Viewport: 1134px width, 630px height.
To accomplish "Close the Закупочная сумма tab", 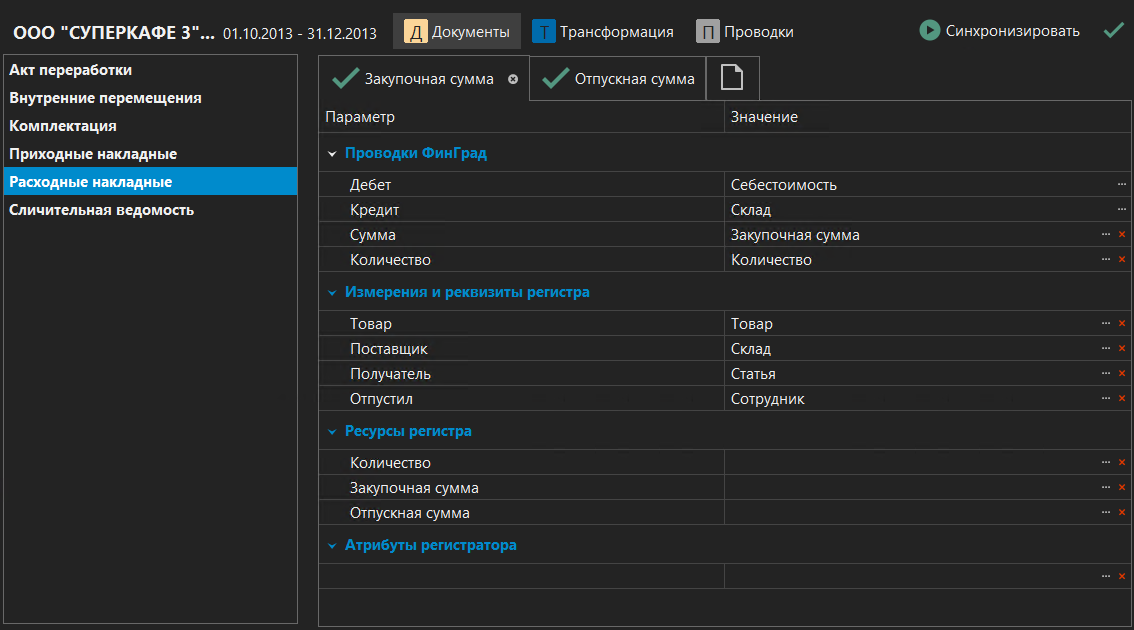I will point(513,79).
